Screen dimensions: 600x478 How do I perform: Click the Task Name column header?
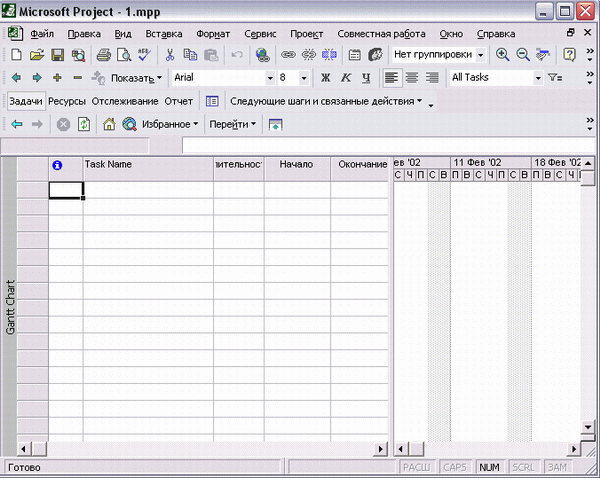pyautogui.click(x=148, y=169)
